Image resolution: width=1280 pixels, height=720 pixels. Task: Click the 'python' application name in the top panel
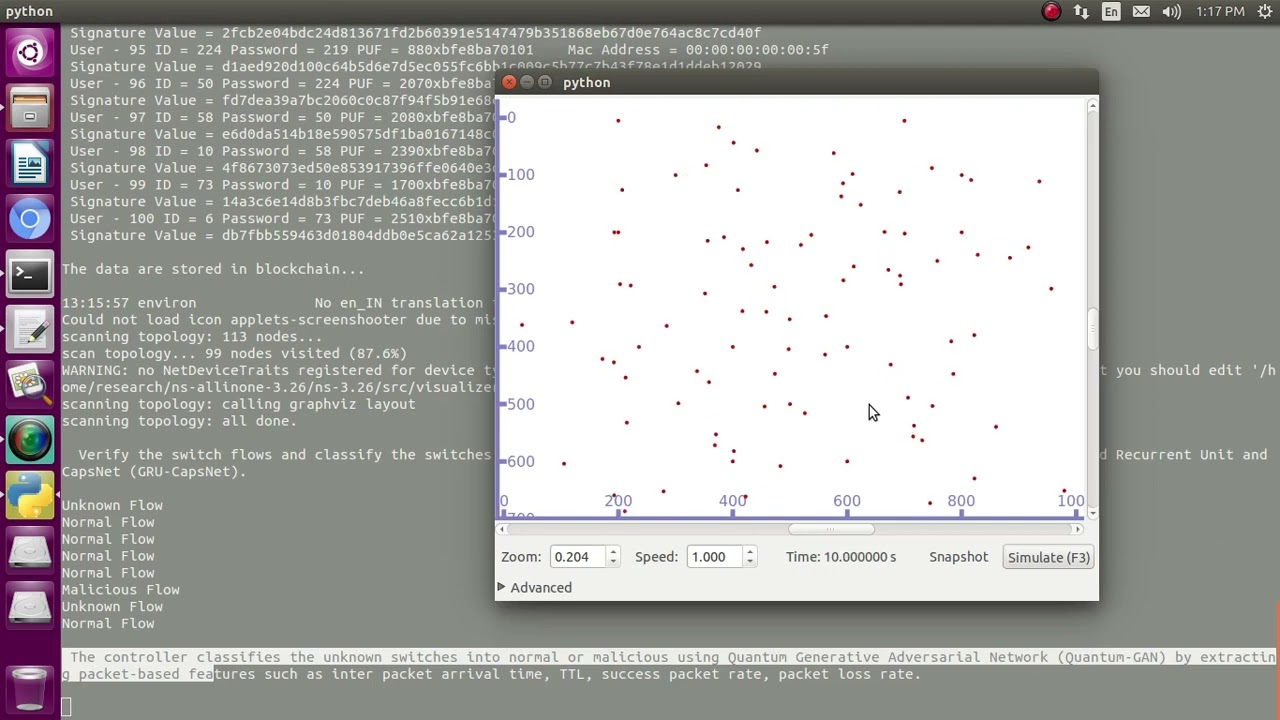tap(29, 11)
